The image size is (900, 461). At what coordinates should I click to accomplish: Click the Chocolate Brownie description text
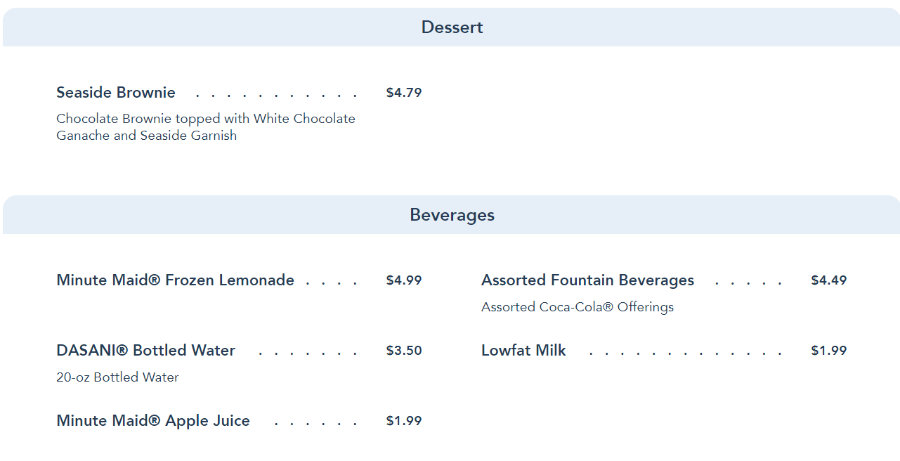click(205, 127)
